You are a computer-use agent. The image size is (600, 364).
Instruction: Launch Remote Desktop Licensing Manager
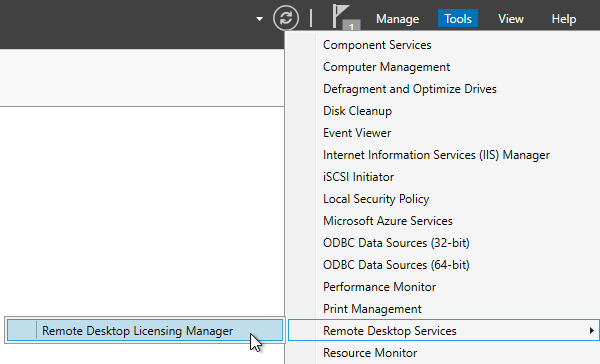[x=145, y=330]
